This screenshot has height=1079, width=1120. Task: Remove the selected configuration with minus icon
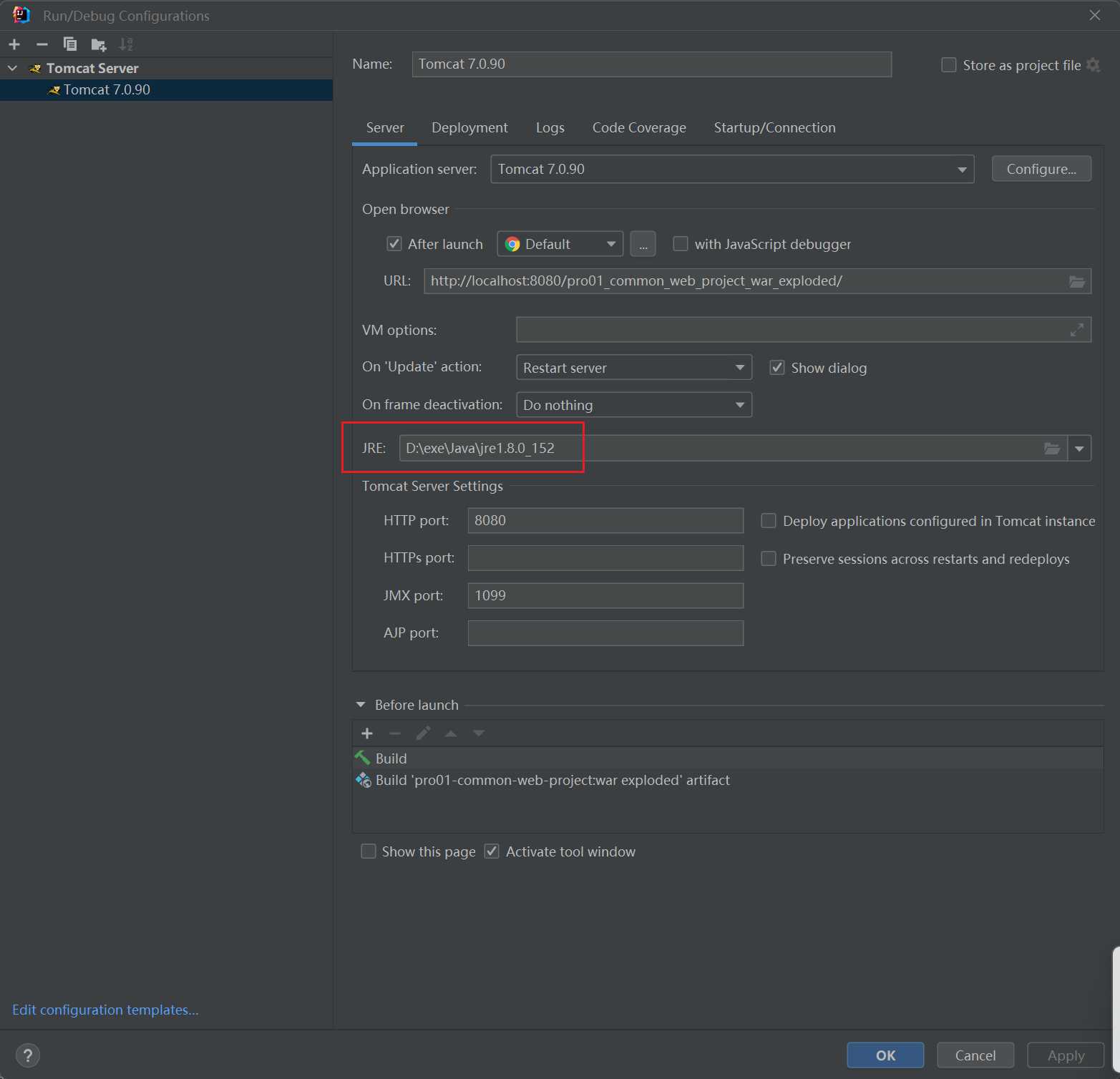42,44
